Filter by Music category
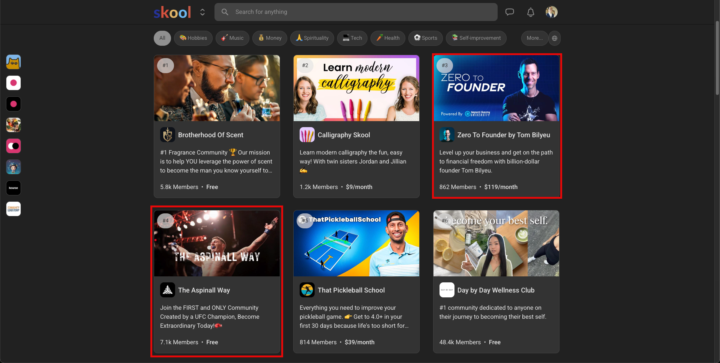 (232, 39)
